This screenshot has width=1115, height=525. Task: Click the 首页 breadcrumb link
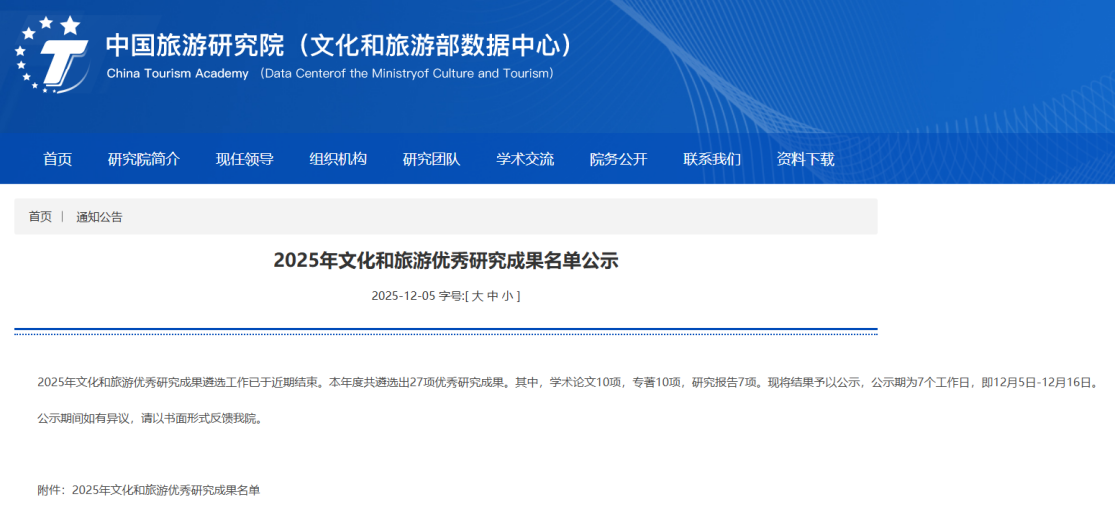pyautogui.click(x=40, y=217)
